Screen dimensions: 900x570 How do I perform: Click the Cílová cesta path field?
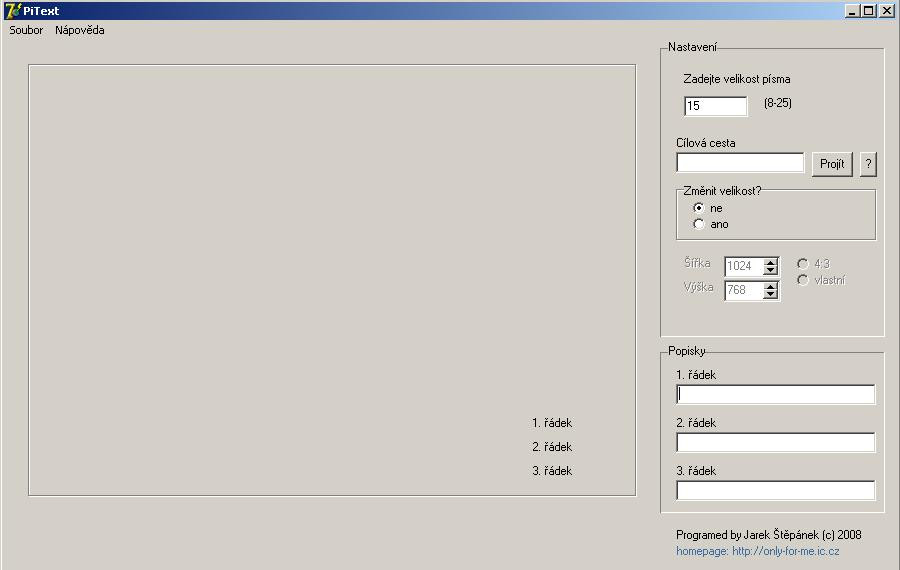740,162
